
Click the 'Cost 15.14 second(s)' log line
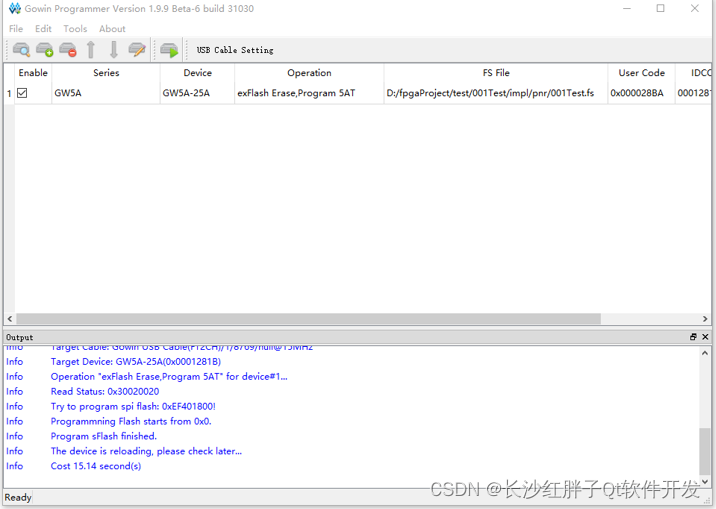click(96, 466)
